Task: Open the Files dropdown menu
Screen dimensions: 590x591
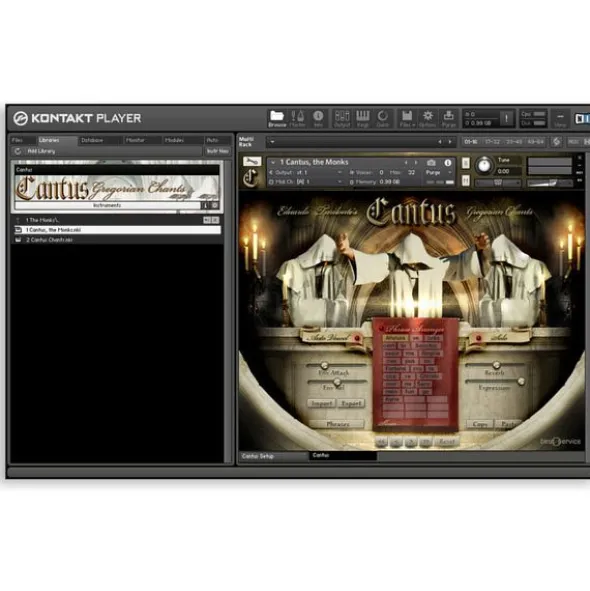Action: pos(407,118)
